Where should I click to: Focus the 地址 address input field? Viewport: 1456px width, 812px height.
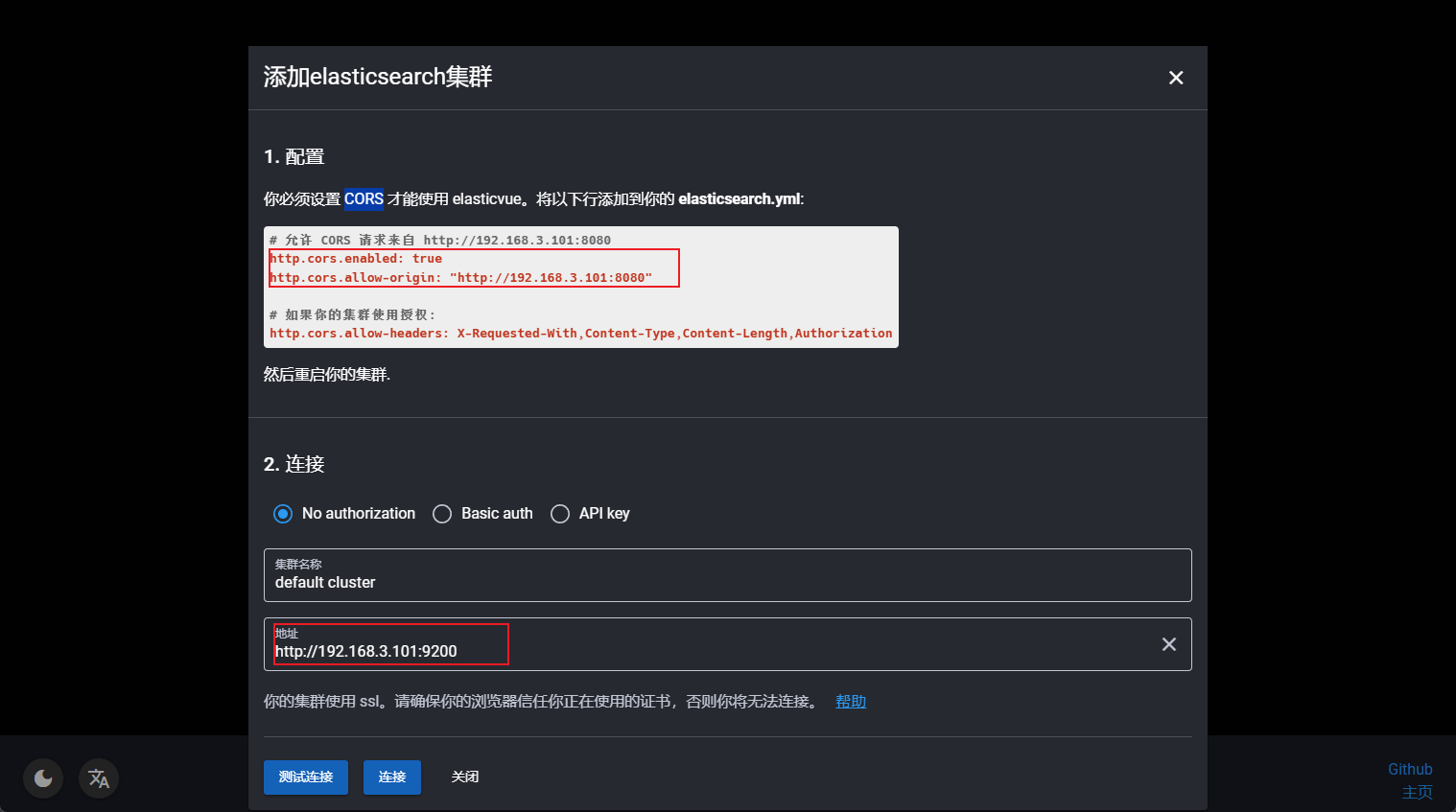pos(710,651)
